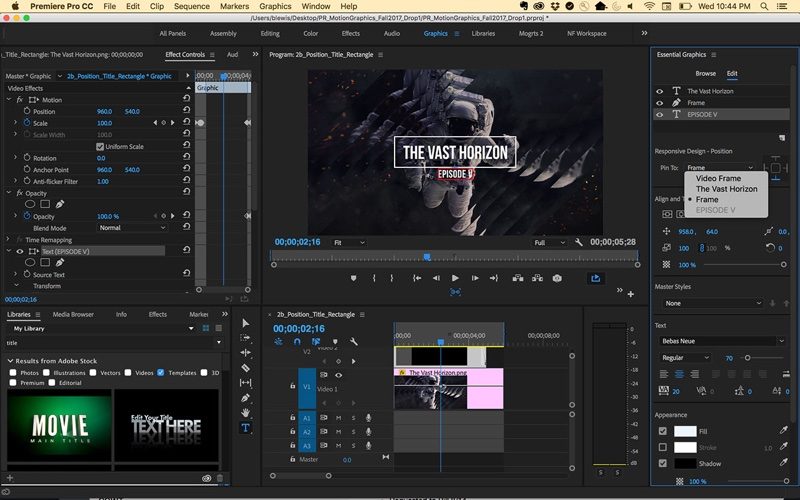Click the Export Frame camera icon
Image resolution: width=800 pixels, height=500 pixels.
(x=557, y=278)
